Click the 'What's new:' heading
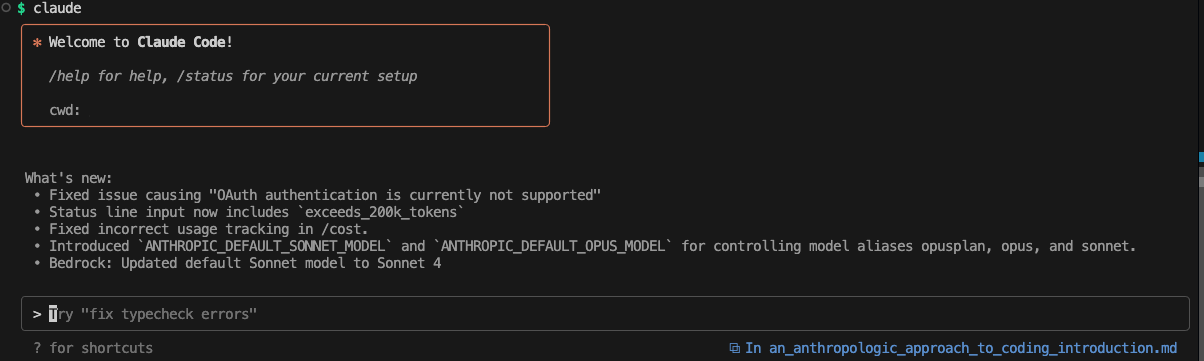The height and width of the screenshot is (361, 1204). pyautogui.click(x=69, y=178)
